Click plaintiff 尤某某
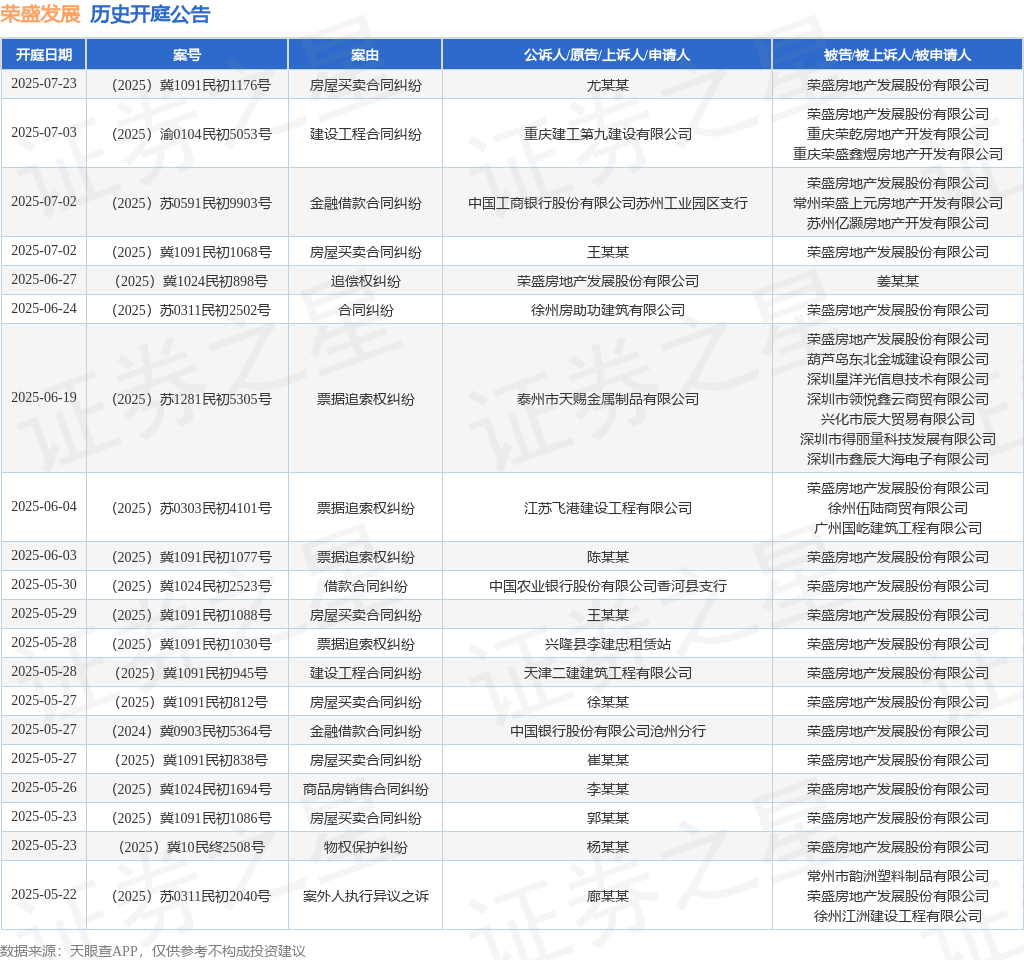The image size is (1024, 960). click(607, 85)
